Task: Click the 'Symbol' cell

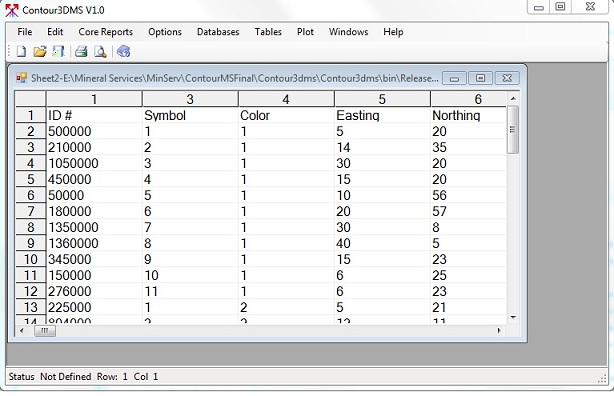Action: 190,115
